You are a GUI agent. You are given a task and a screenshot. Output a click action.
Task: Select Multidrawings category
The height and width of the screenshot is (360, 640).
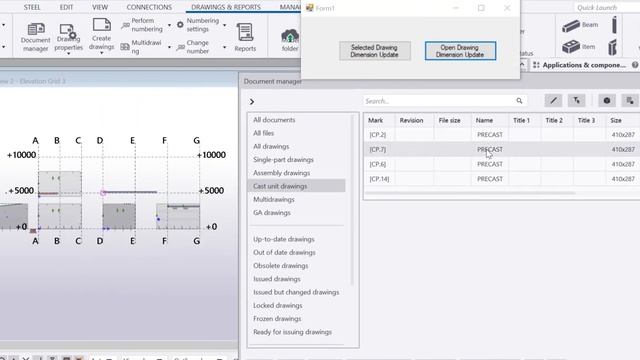(x=273, y=199)
